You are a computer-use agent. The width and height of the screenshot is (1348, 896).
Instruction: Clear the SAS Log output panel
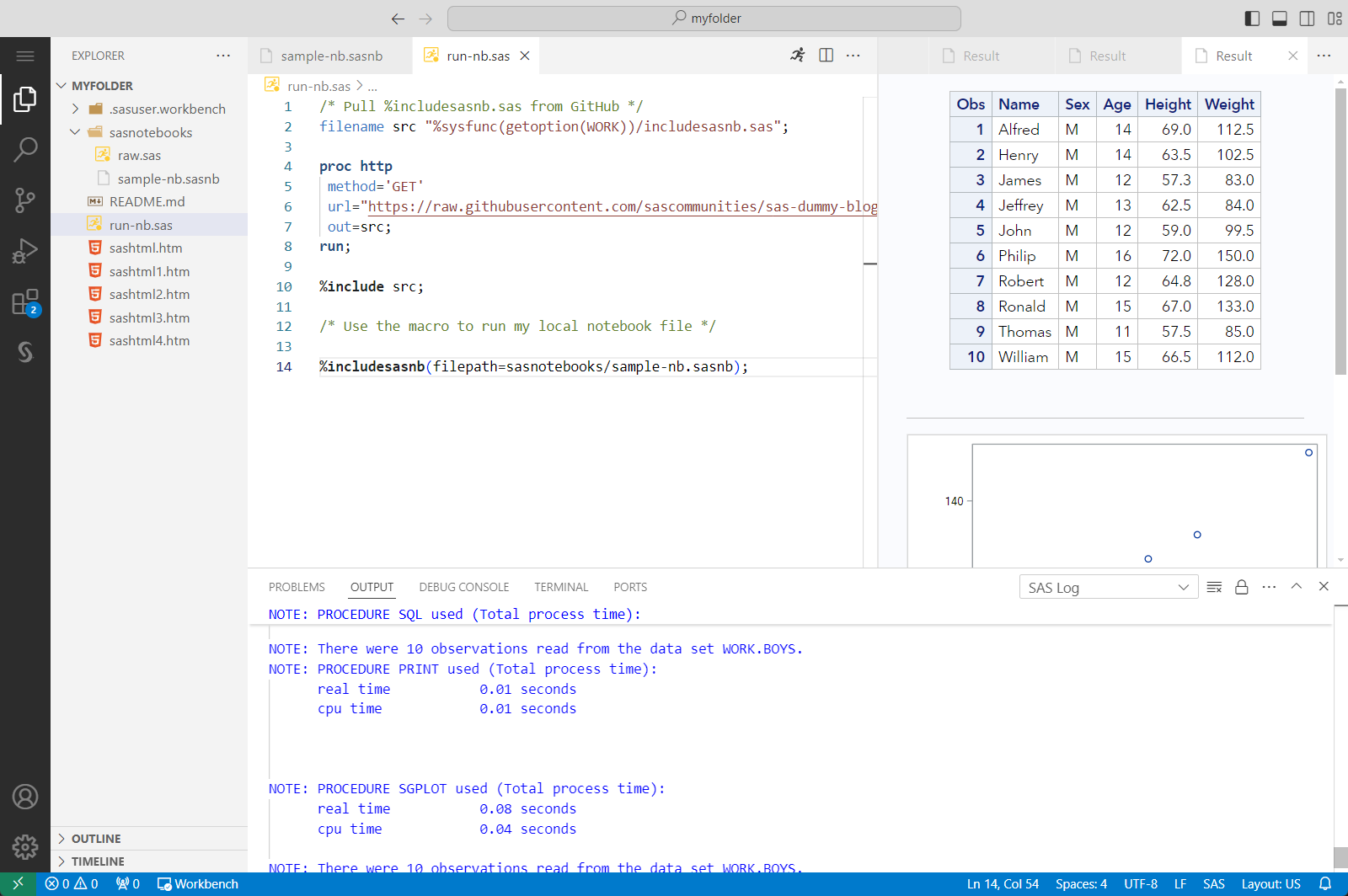click(x=1214, y=587)
